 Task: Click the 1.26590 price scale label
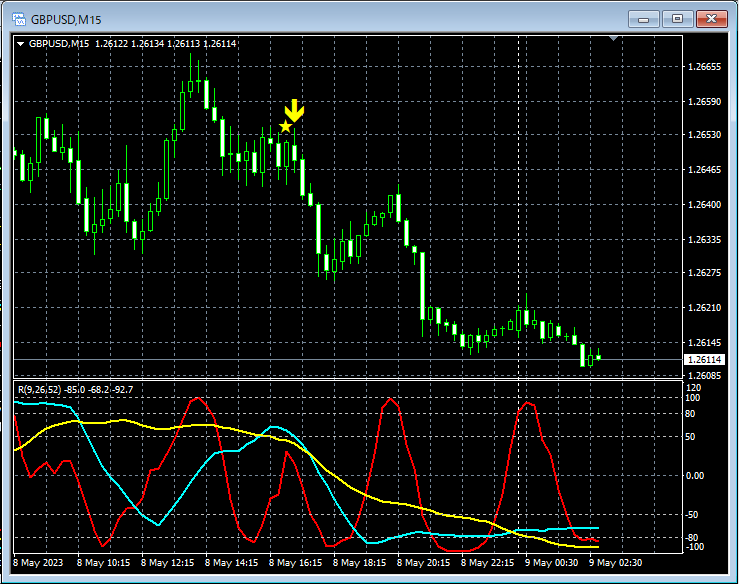click(704, 102)
